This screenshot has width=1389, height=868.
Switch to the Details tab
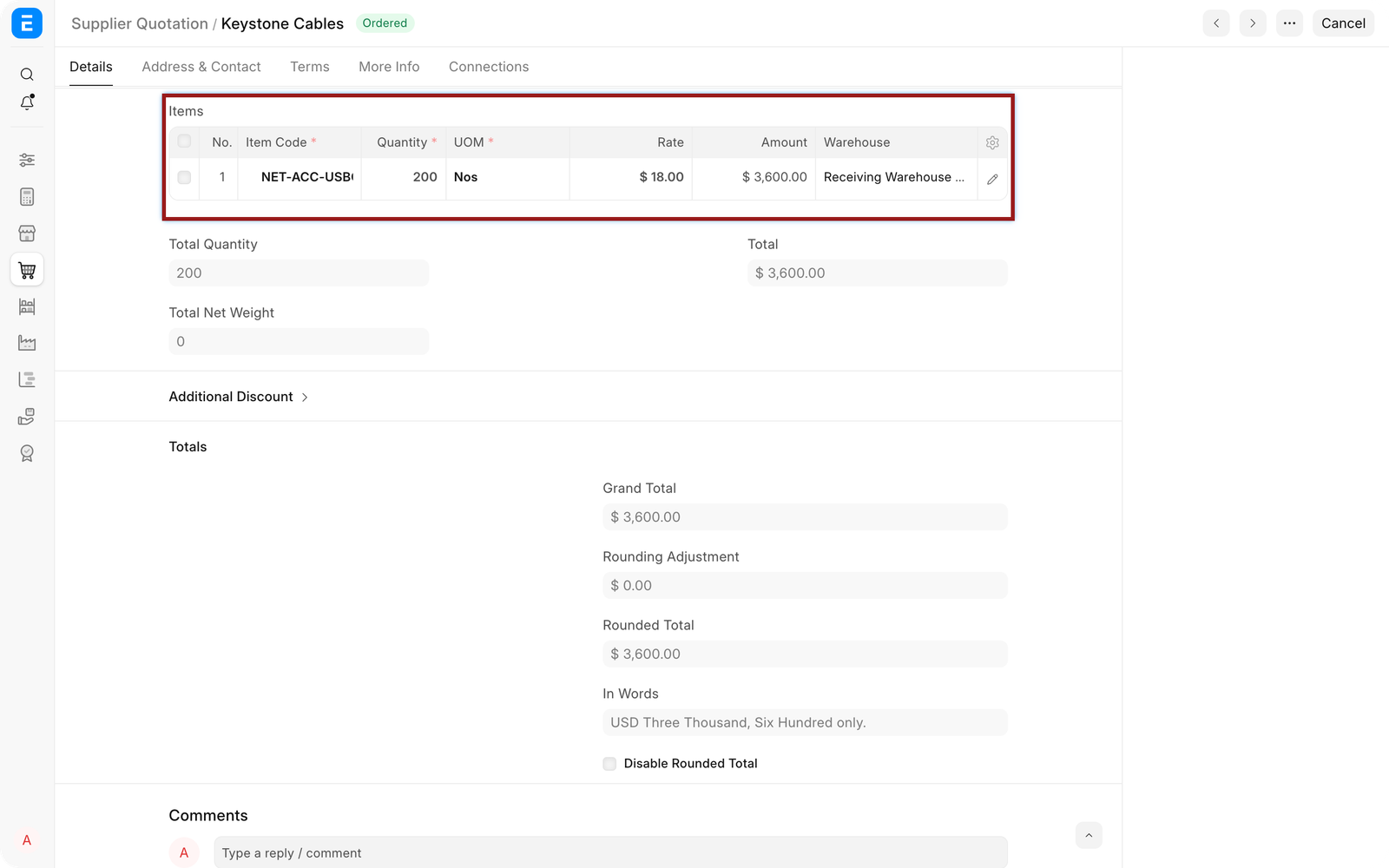point(91,67)
